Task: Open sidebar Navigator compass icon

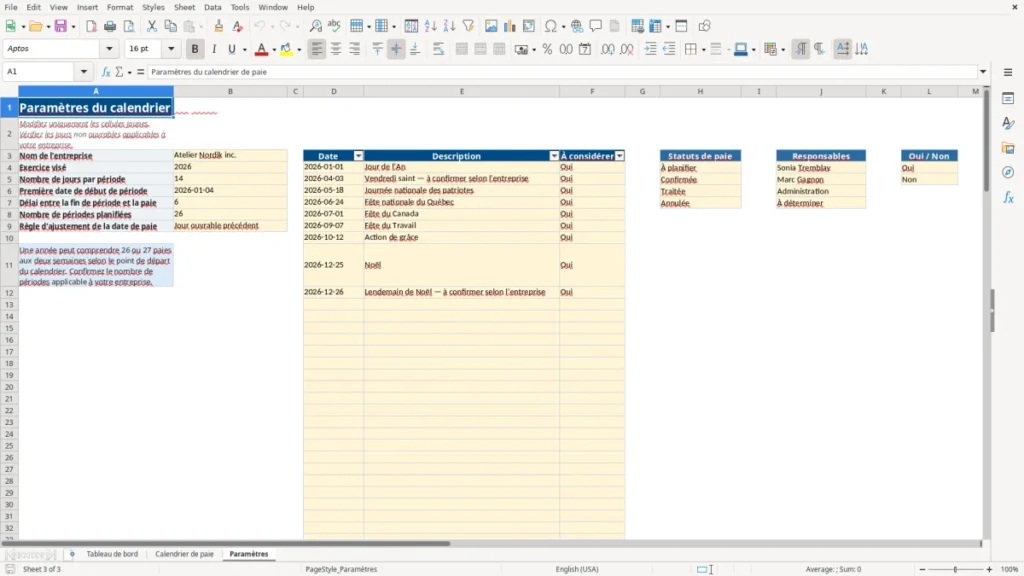Action: click(1008, 172)
